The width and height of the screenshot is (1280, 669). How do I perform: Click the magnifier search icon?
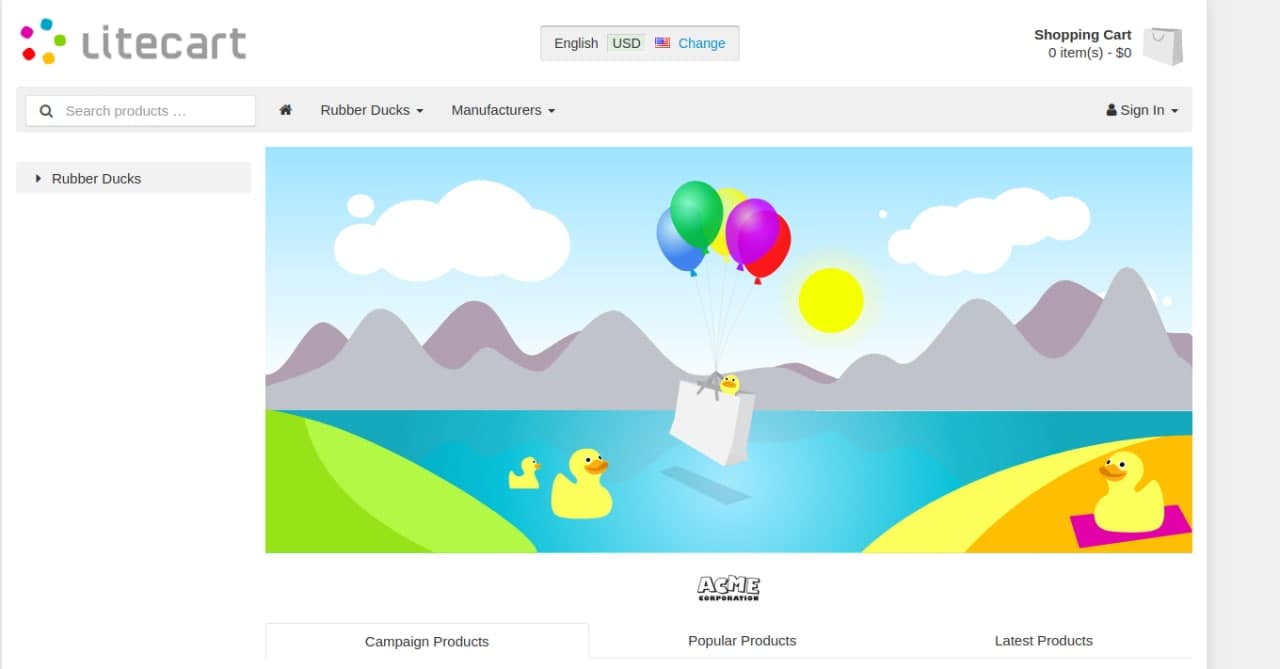pos(46,111)
